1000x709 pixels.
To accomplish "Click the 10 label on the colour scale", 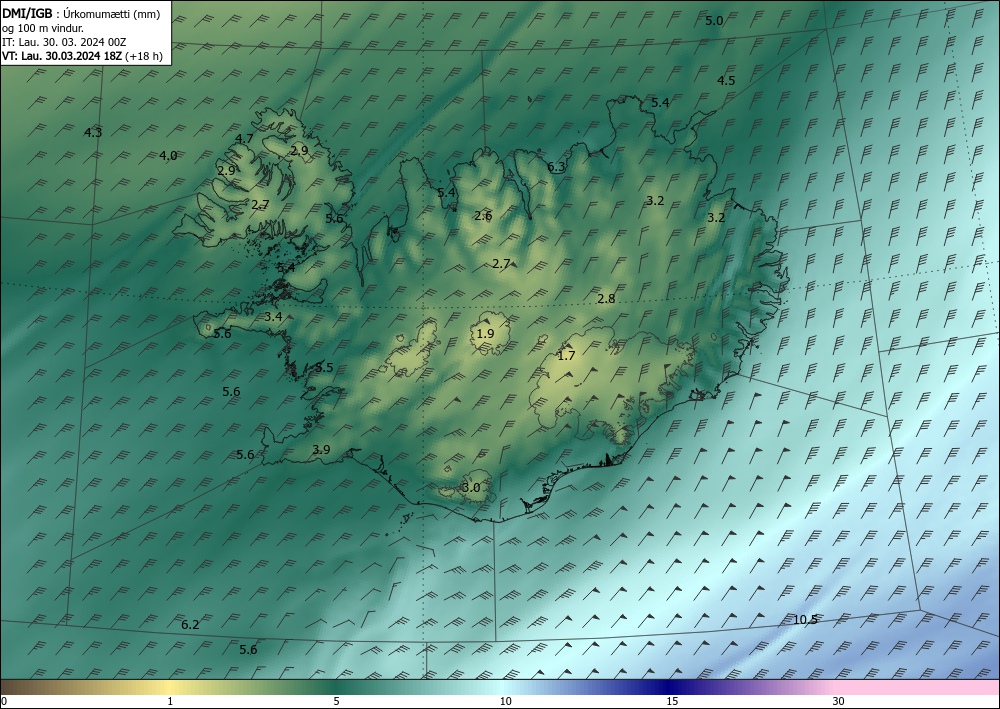I will [x=505, y=701].
